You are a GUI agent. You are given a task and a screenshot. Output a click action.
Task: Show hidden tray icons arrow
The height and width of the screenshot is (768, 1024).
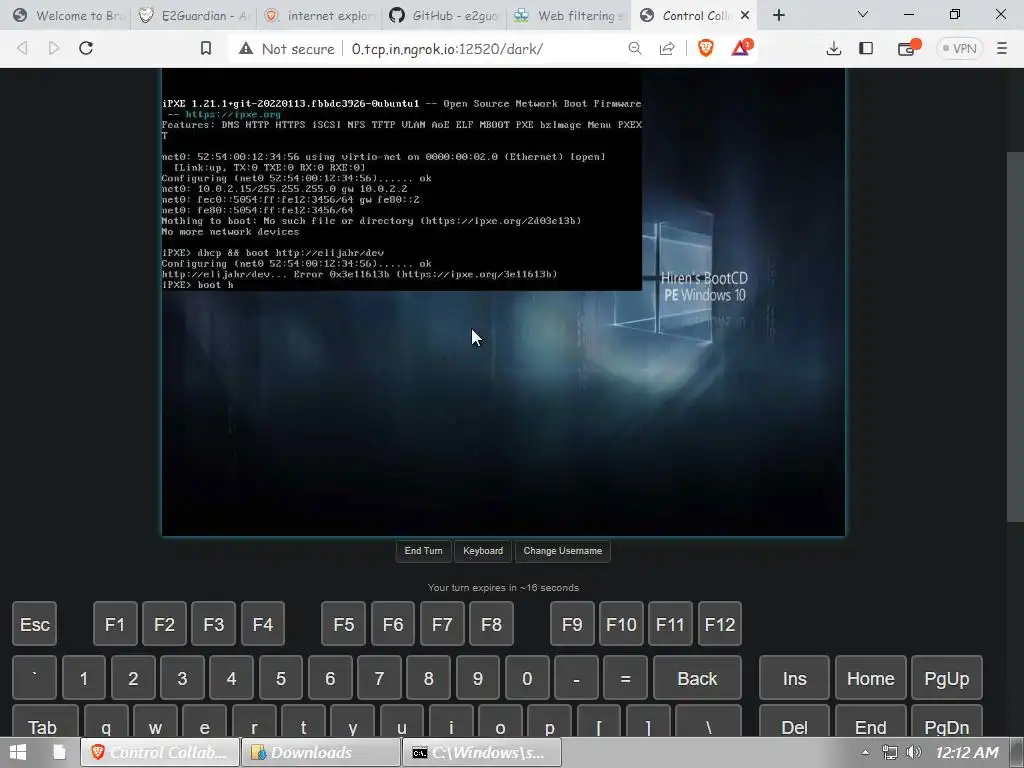(865, 752)
